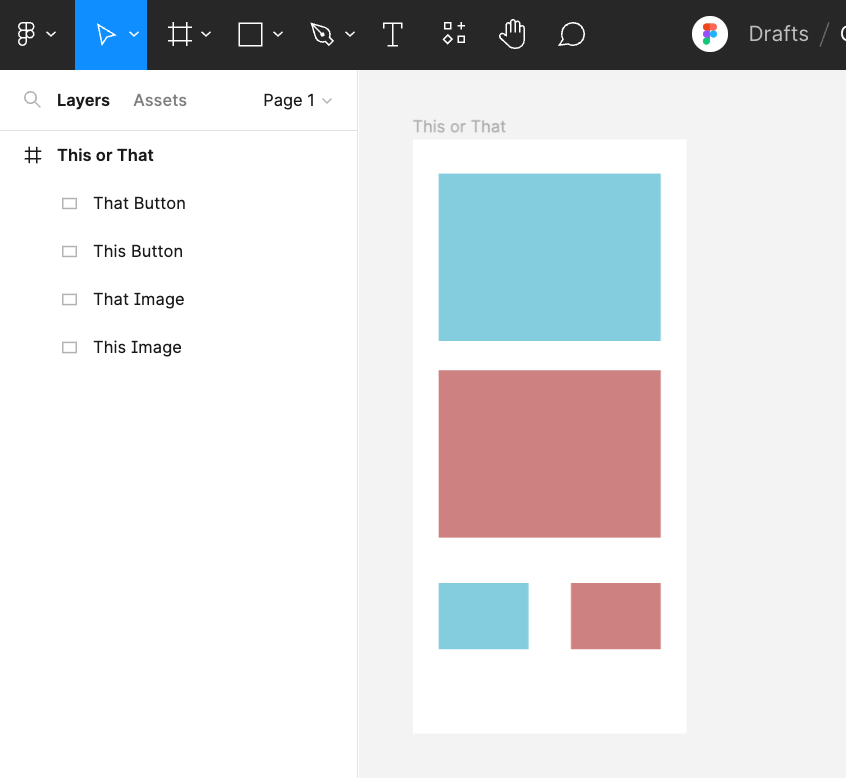Image resolution: width=846 pixels, height=778 pixels.
Task: Select the Pen tool
Action: (322, 34)
